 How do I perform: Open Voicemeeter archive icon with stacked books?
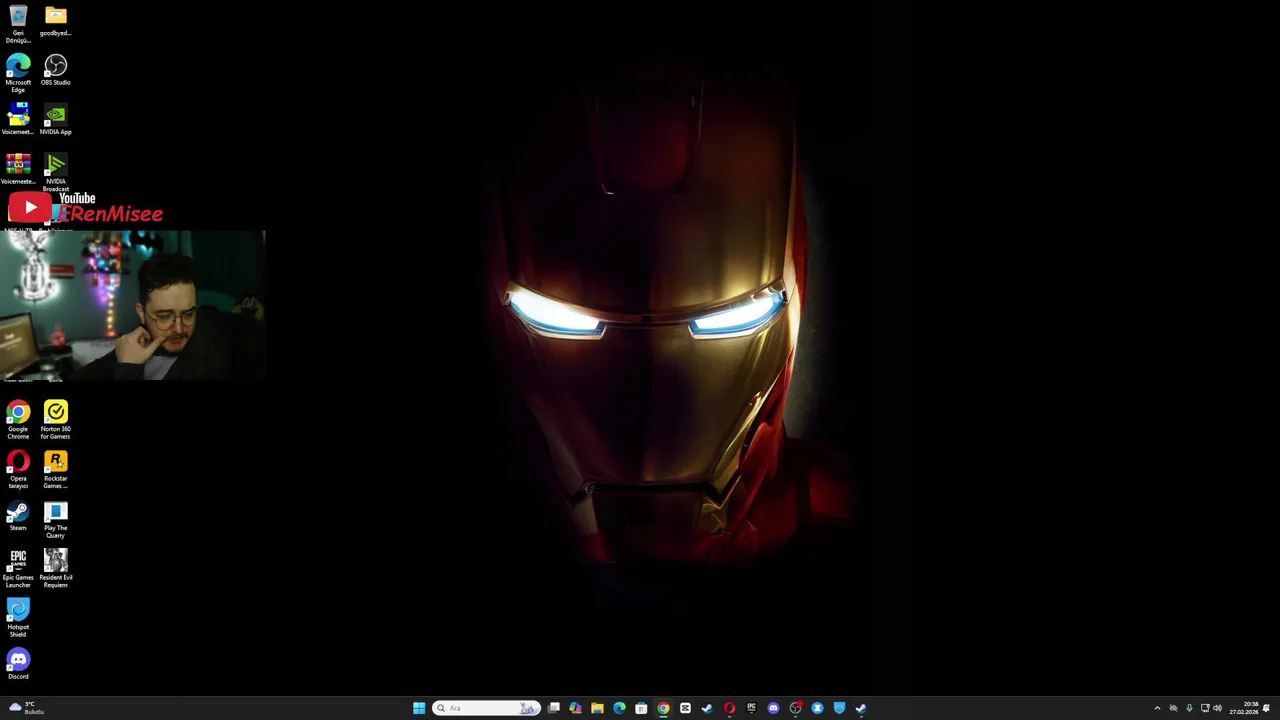pyautogui.click(x=18, y=169)
